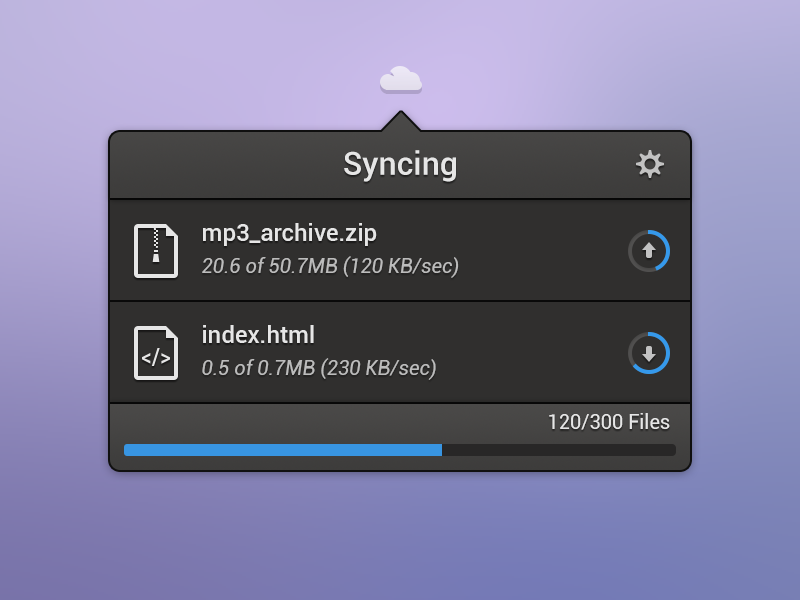Image resolution: width=800 pixels, height=600 pixels.
Task: Click the unfilled part of progress bar
Action: (558, 450)
